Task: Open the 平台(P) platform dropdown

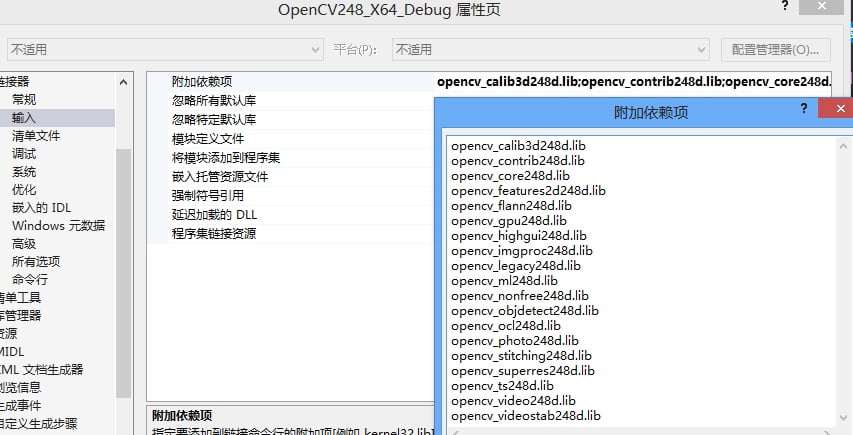Action: [551, 49]
